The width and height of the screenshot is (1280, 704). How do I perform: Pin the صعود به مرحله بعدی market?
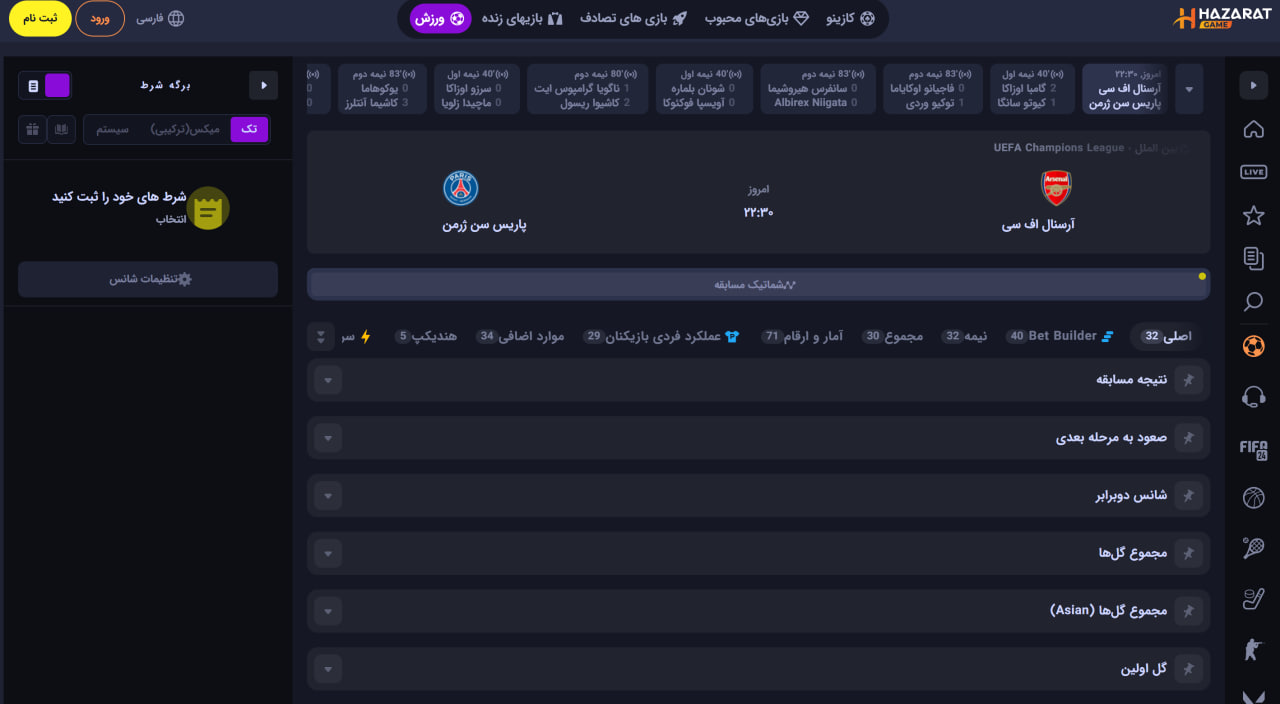click(x=1189, y=438)
